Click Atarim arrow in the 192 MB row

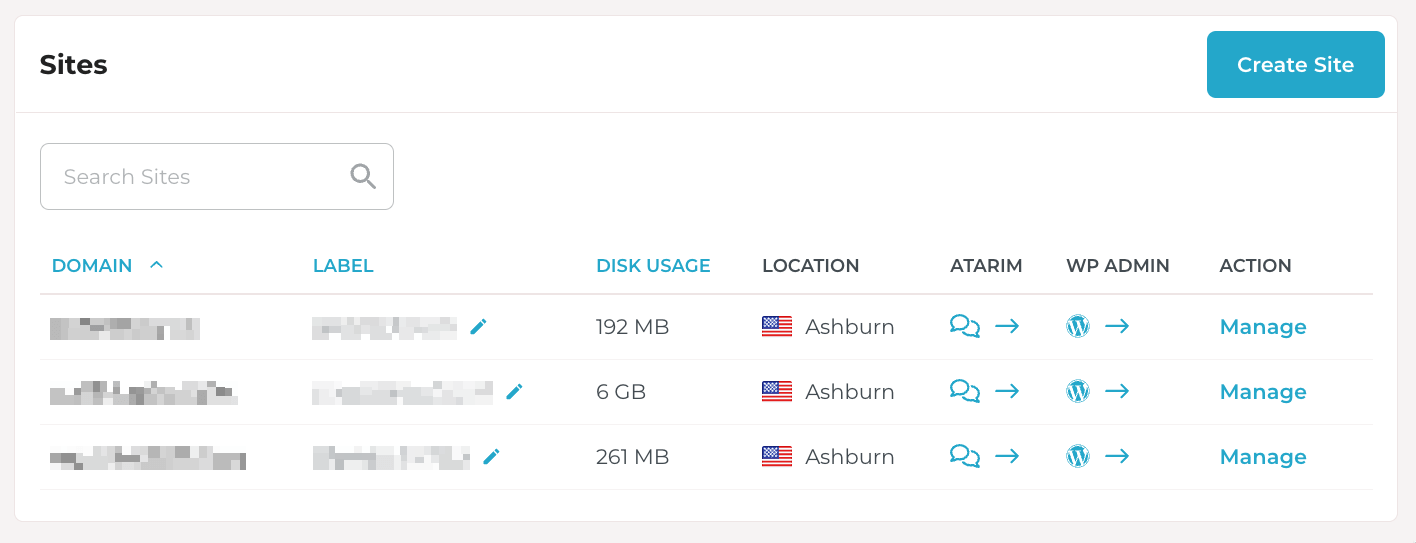pos(1007,326)
